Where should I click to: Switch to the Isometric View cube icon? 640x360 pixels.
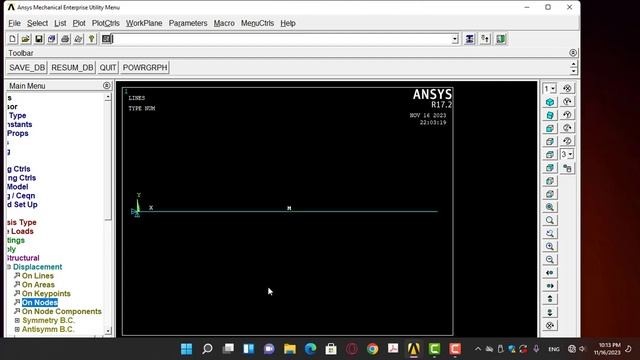click(x=550, y=102)
